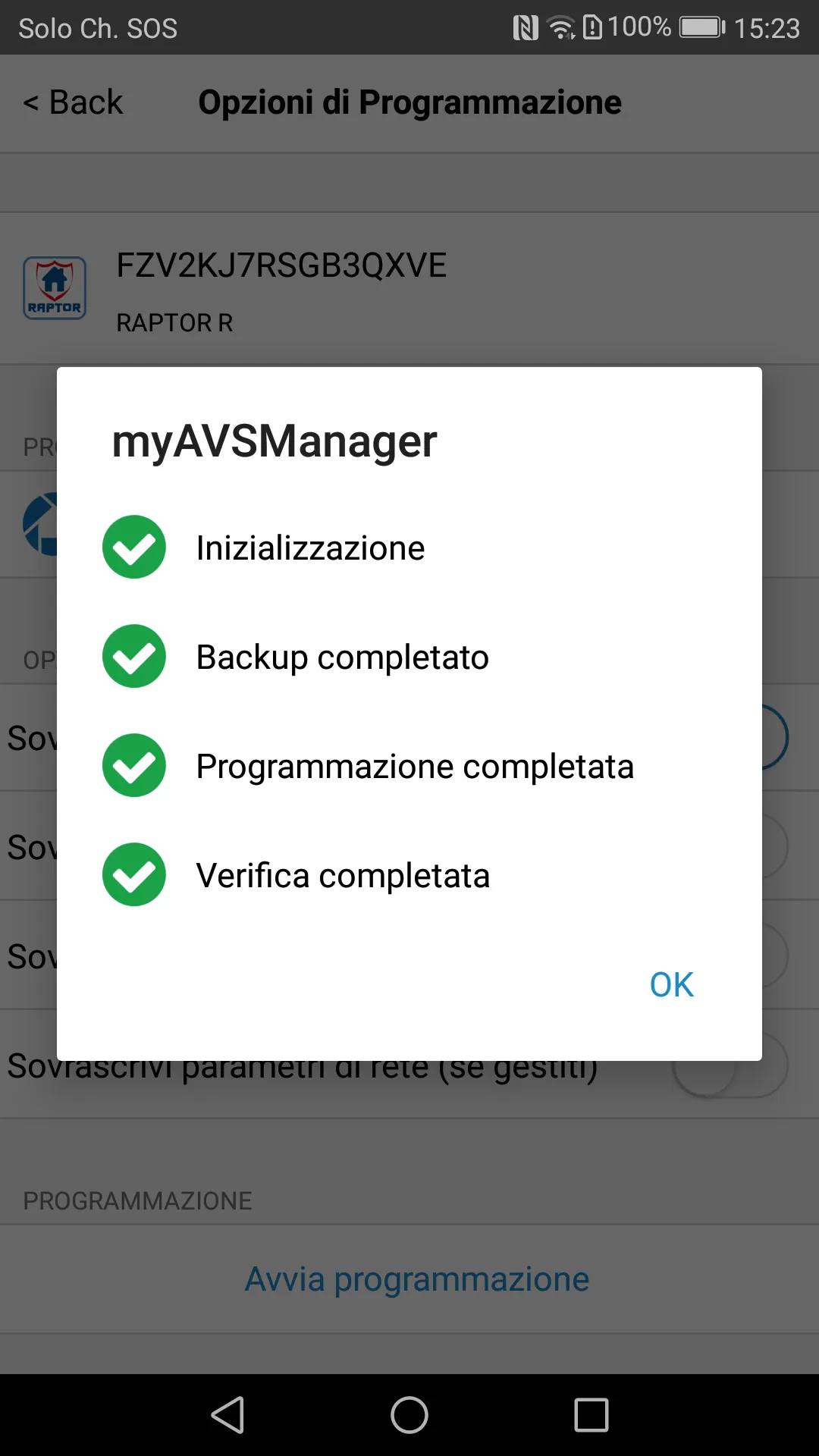Screen dimensions: 819x1456
Task: Expand the PROGRAMMAZIONE section
Action: pos(138,1200)
